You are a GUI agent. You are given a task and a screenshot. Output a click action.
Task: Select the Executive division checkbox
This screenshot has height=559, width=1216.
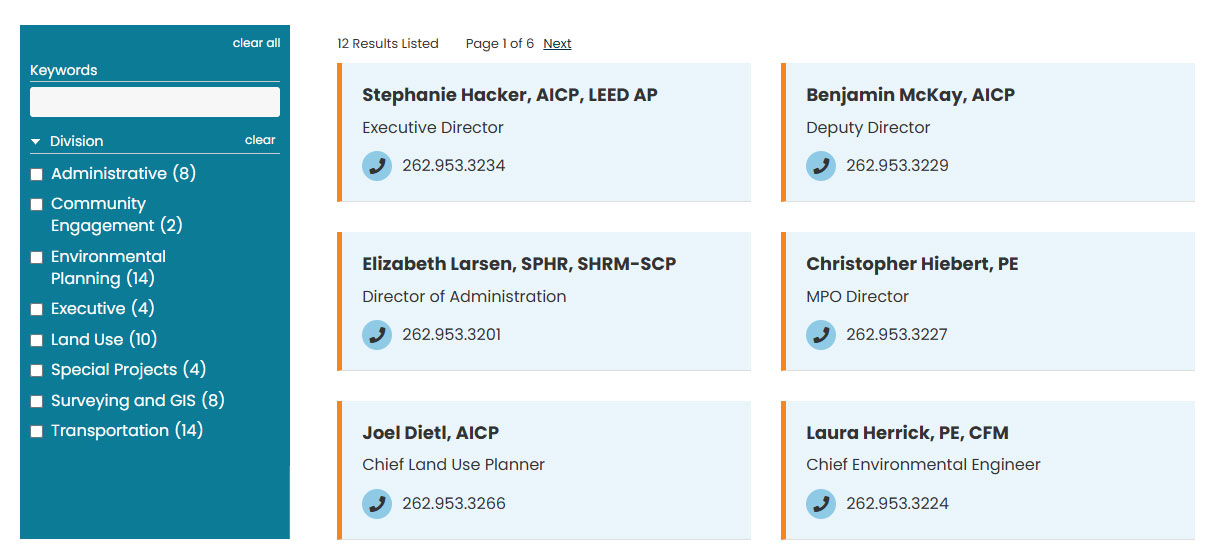(x=37, y=310)
